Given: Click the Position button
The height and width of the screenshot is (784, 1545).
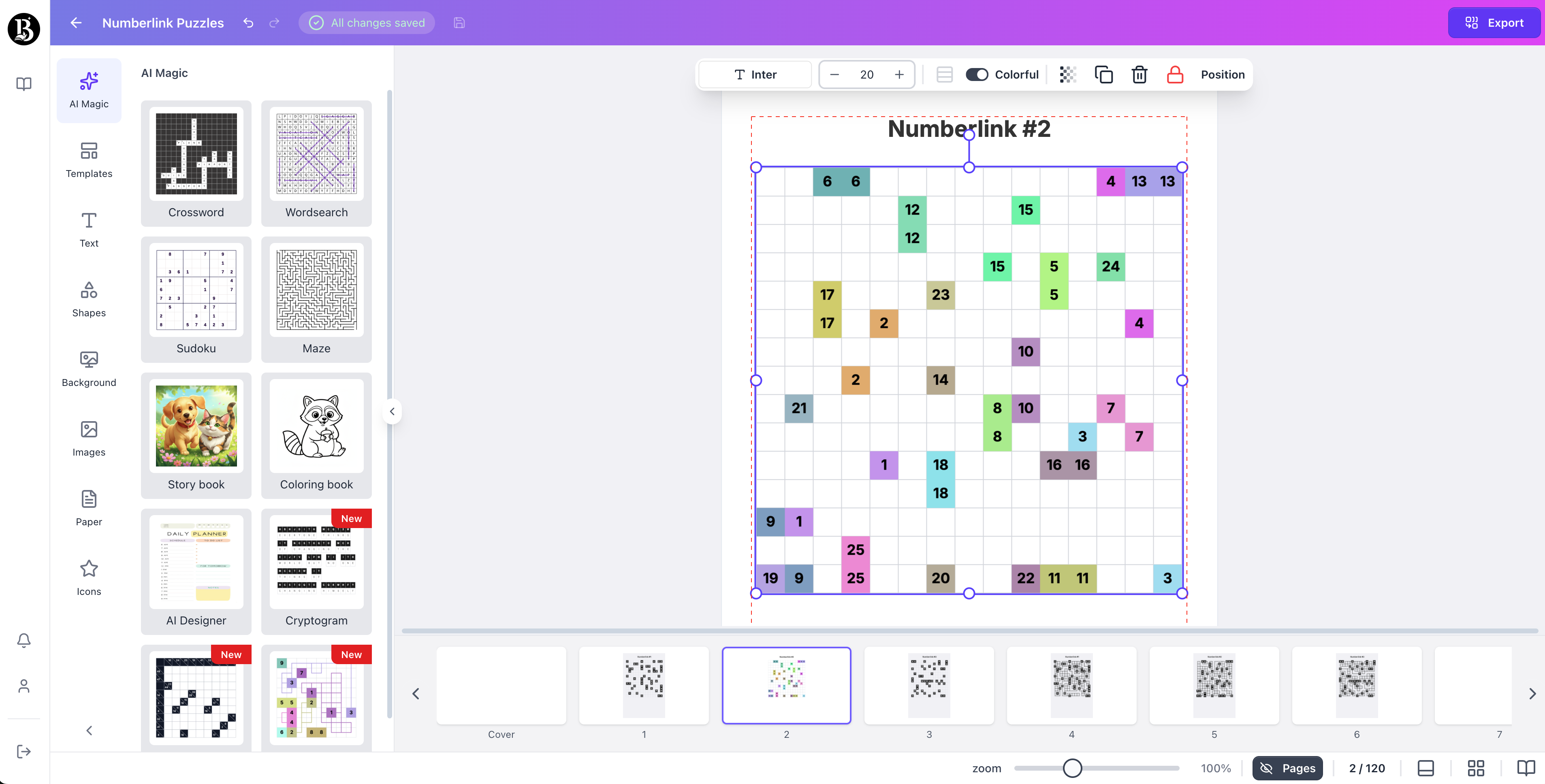Looking at the screenshot, I should click(1222, 75).
